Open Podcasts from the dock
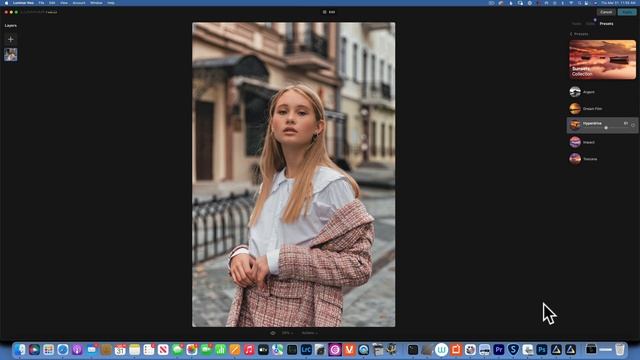Image resolution: width=640 pixels, height=360 pixels. [x=77, y=350]
